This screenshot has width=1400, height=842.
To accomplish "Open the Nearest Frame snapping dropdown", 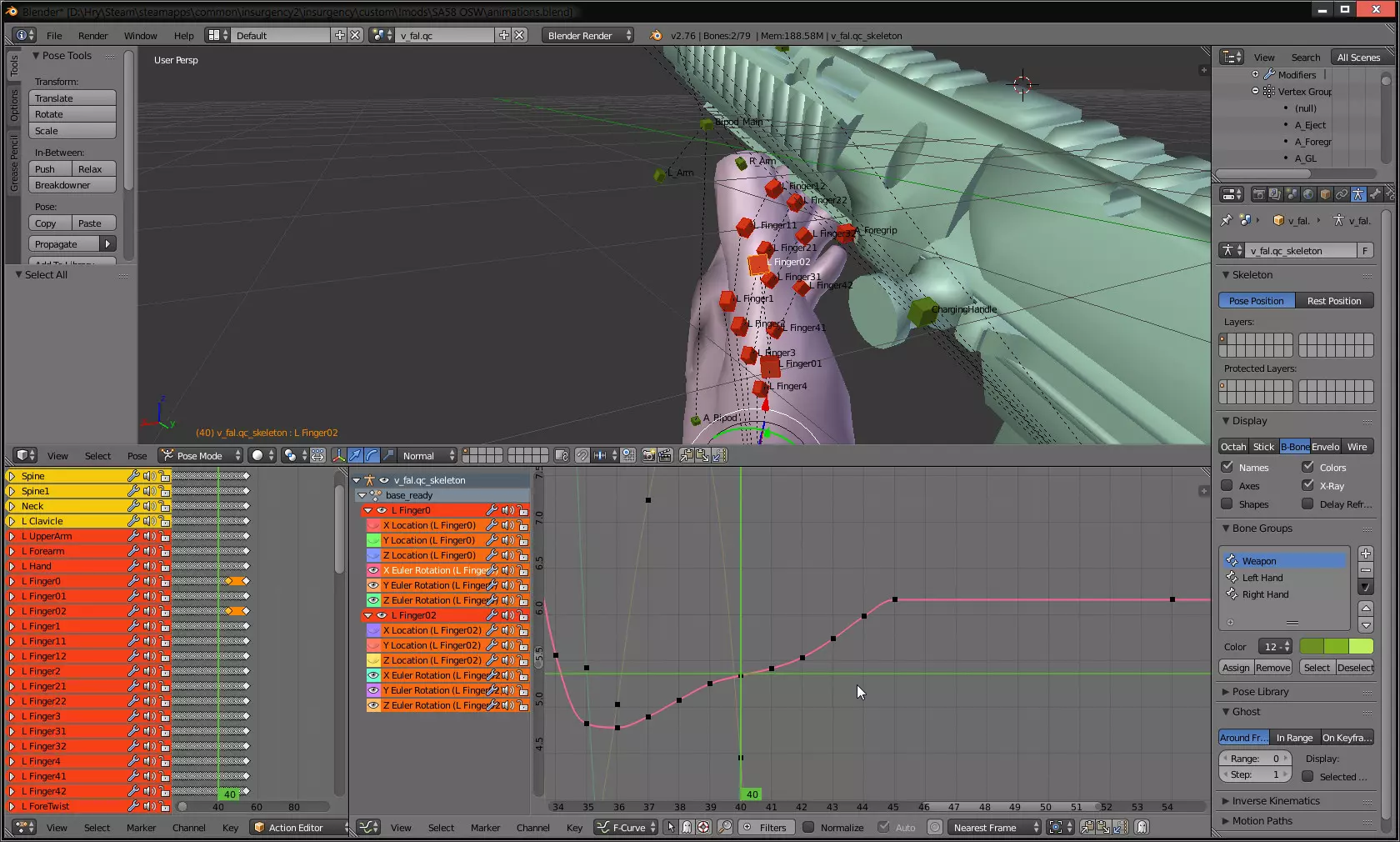I will (995, 827).
